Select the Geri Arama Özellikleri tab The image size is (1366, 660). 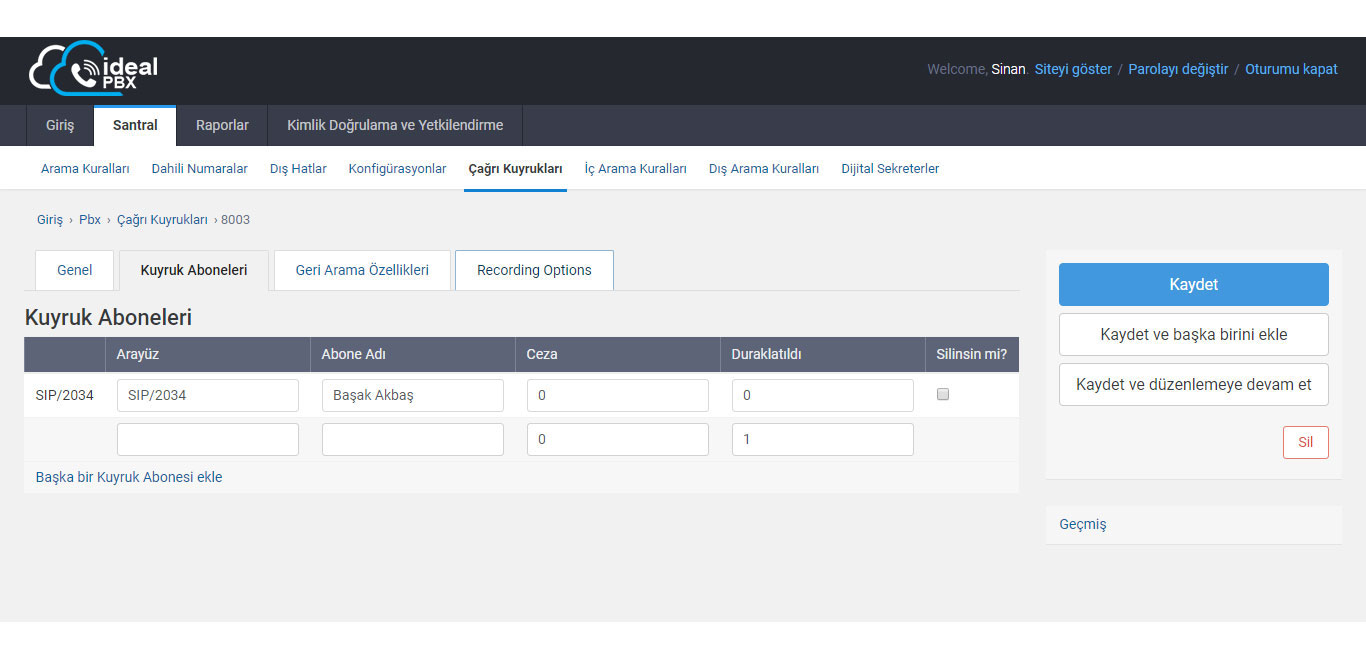point(362,270)
